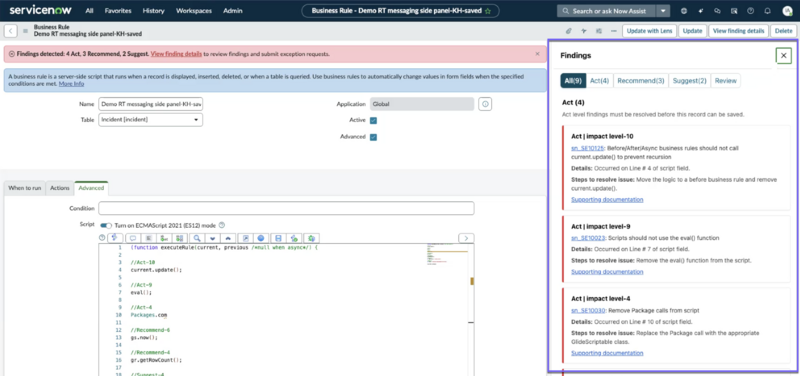Image resolution: width=800 pixels, height=376 pixels.
Task: Open the Review findings tab
Action: click(726, 81)
